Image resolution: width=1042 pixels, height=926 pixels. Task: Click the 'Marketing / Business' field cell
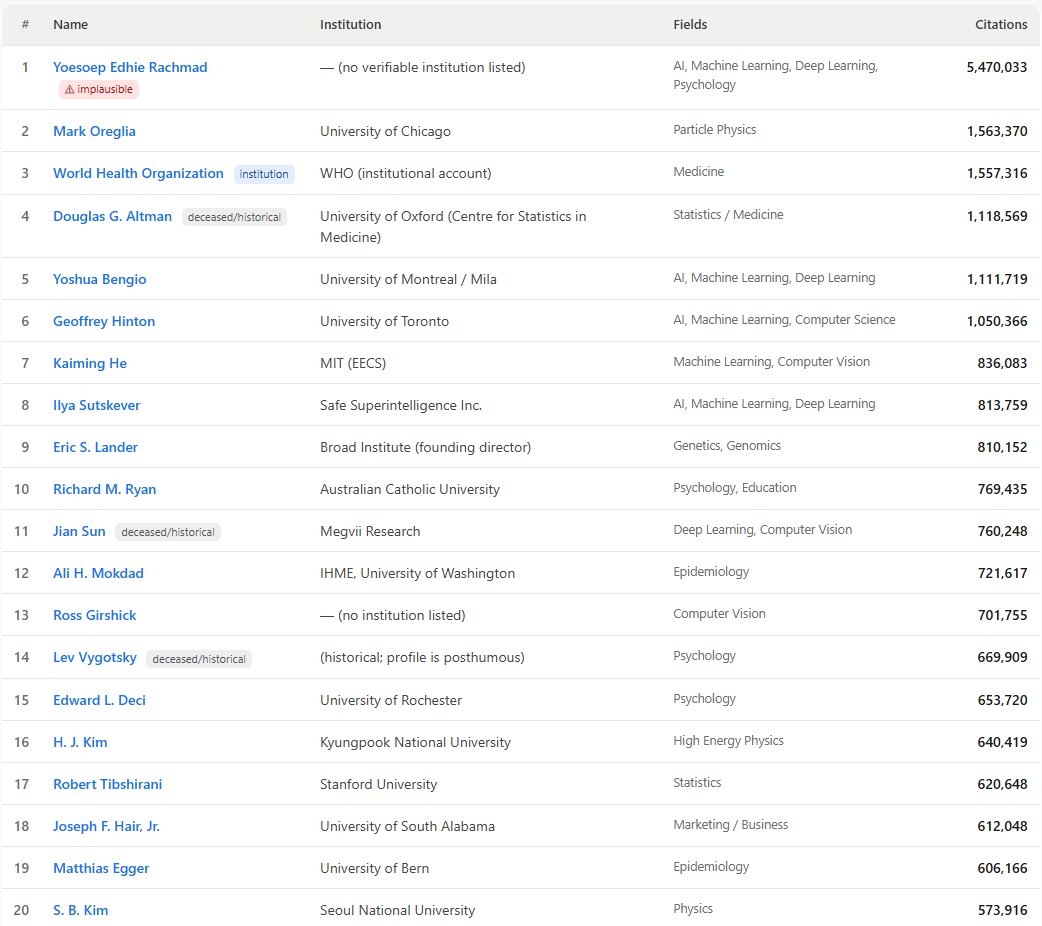coord(730,824)
